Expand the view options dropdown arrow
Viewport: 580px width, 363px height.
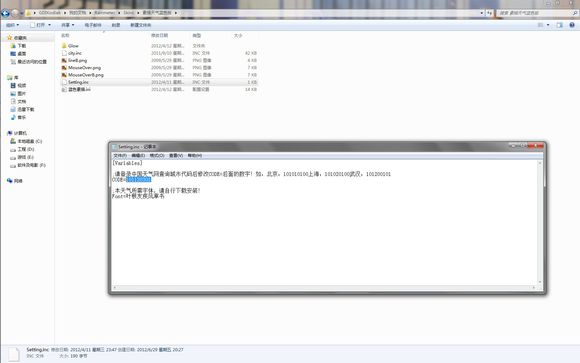[x=548, y=25]
